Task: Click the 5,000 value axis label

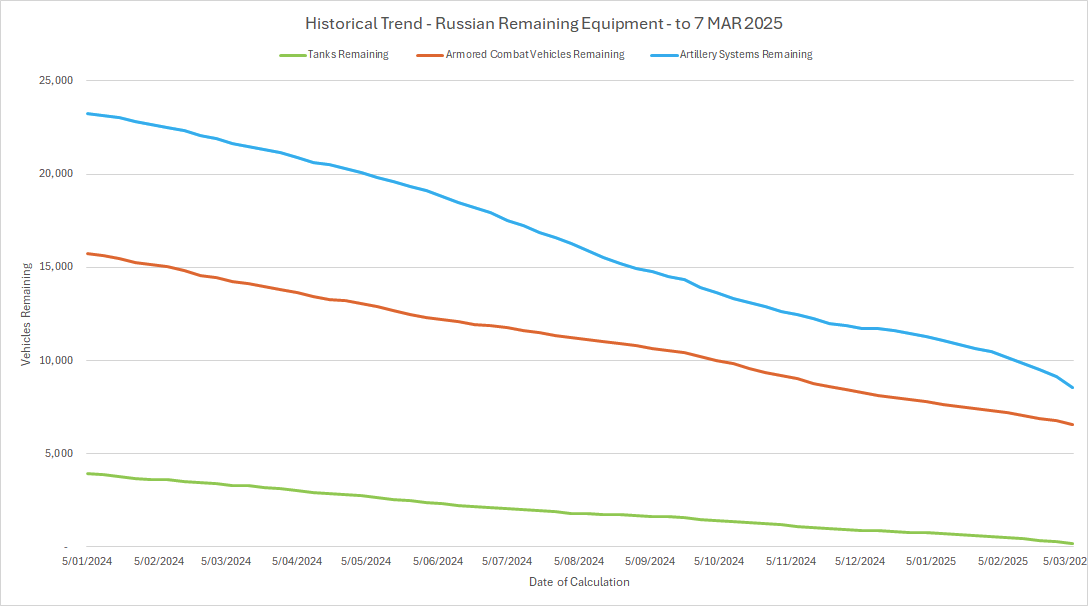Action: point(57,453)
